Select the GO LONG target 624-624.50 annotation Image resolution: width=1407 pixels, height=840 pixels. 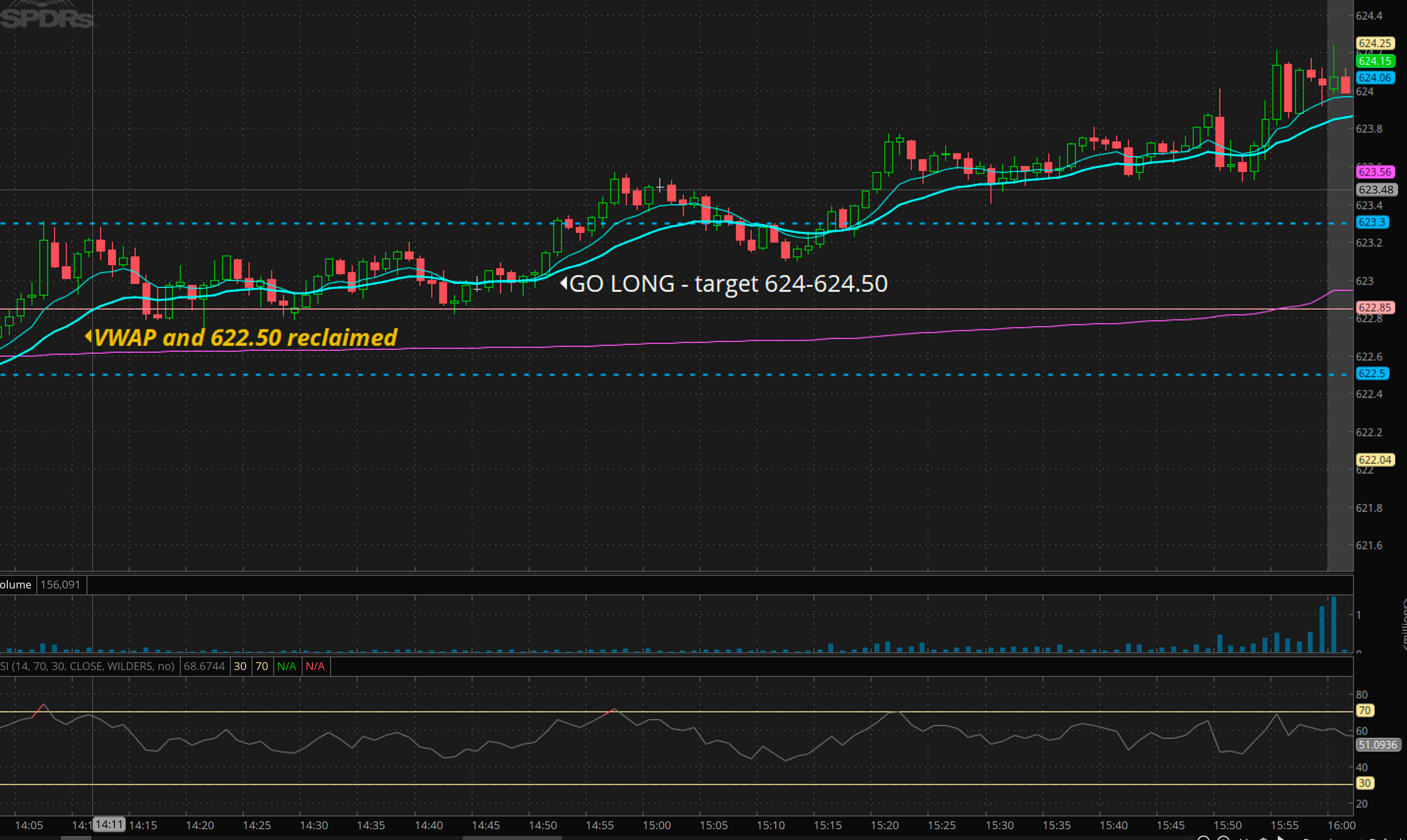click(x=728, y=283)
